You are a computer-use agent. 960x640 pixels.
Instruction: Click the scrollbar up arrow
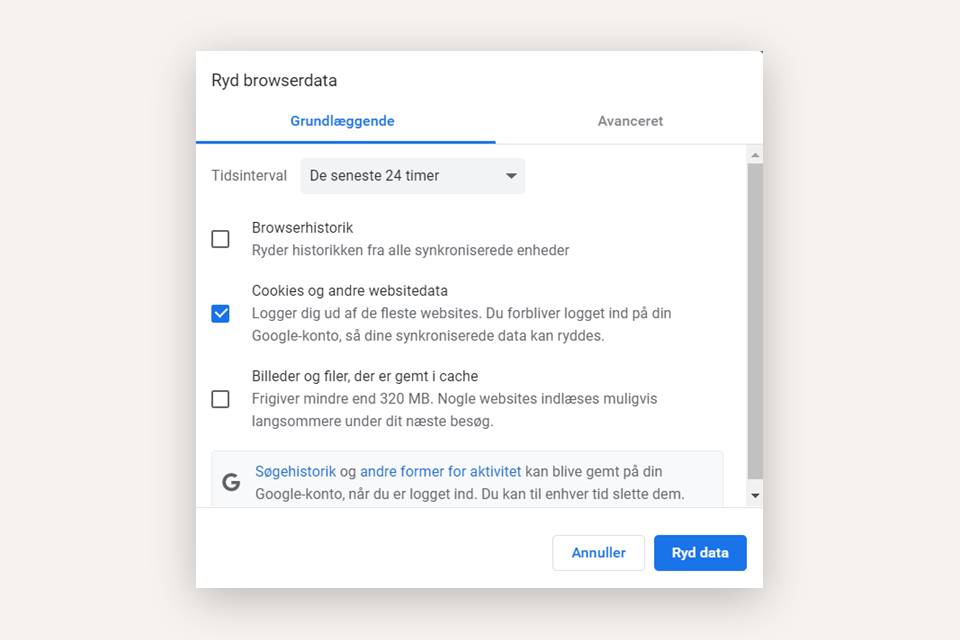pyautogui.click(x=756, y=154)
